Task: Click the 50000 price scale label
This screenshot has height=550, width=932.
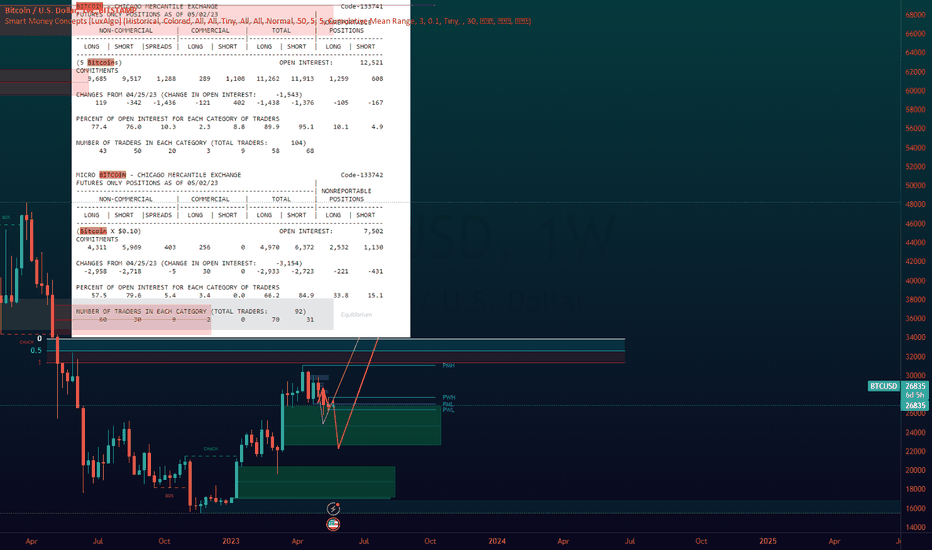Action: (915, 186)
